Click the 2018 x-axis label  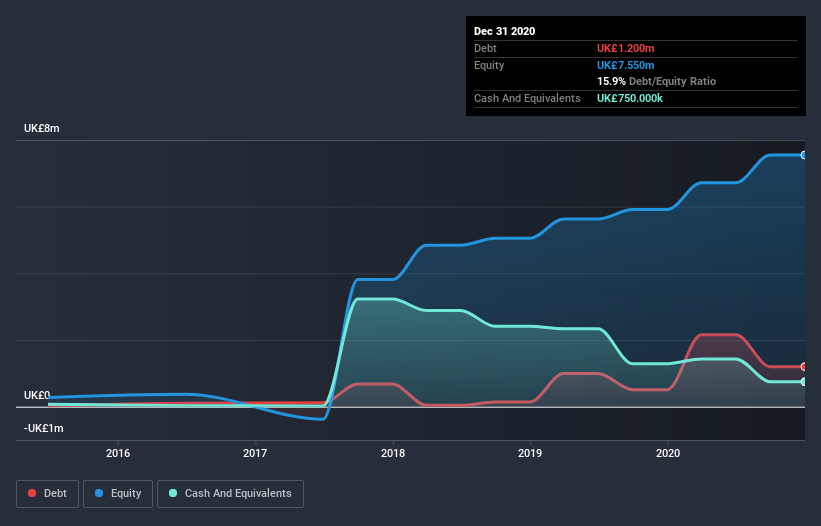tap(393, 453)
